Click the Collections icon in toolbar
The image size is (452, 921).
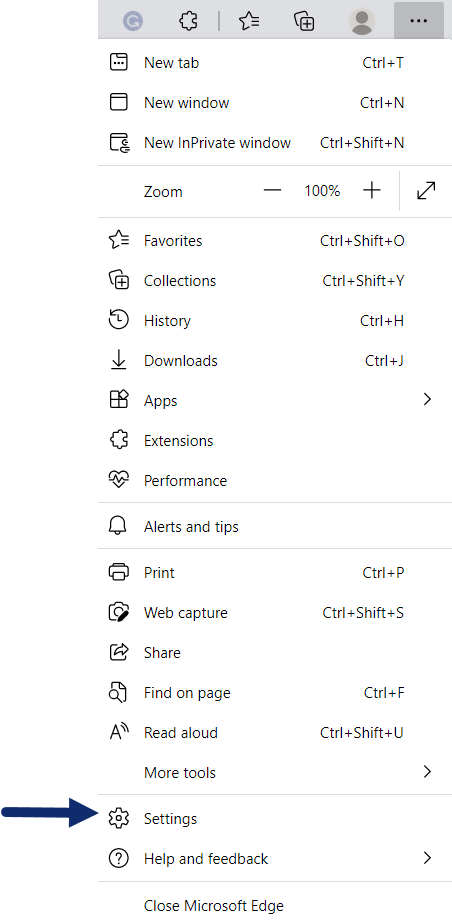[304, 21]
